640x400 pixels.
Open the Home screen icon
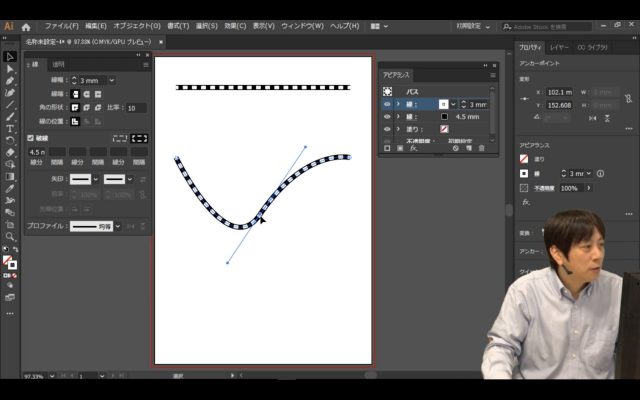point(26,27)
